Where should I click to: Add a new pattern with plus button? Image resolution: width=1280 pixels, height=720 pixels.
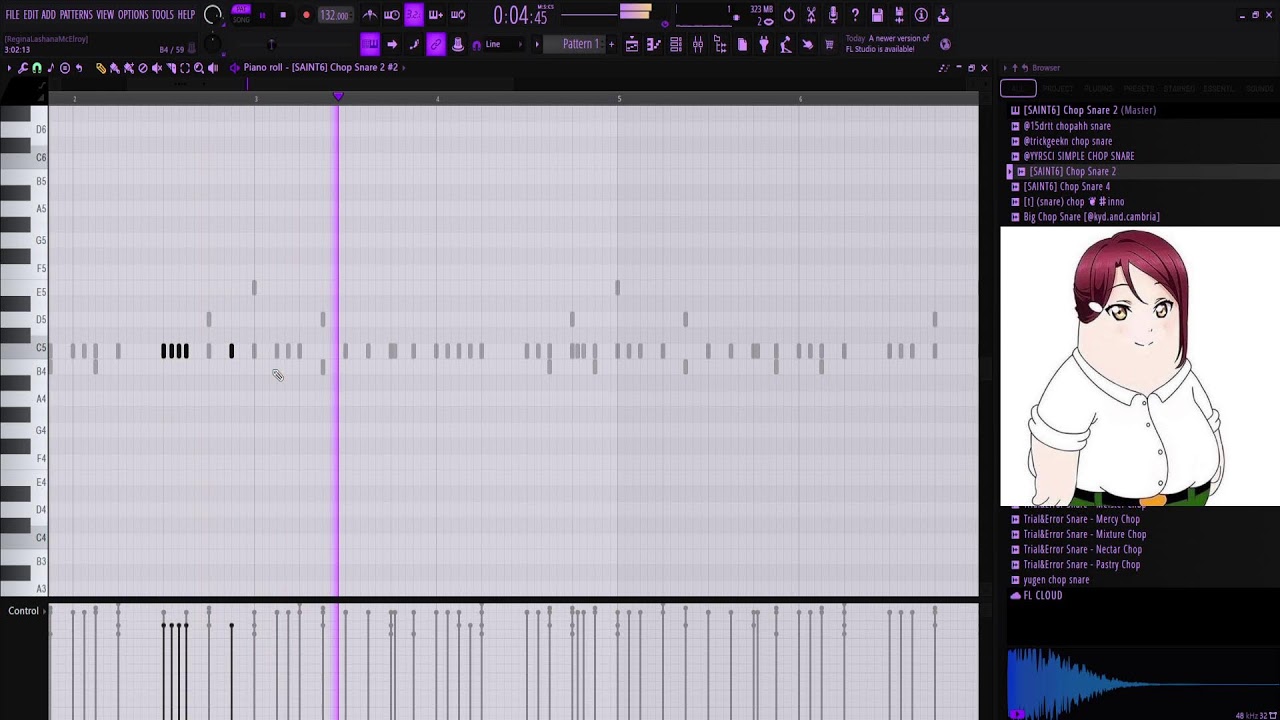(610, 44)
